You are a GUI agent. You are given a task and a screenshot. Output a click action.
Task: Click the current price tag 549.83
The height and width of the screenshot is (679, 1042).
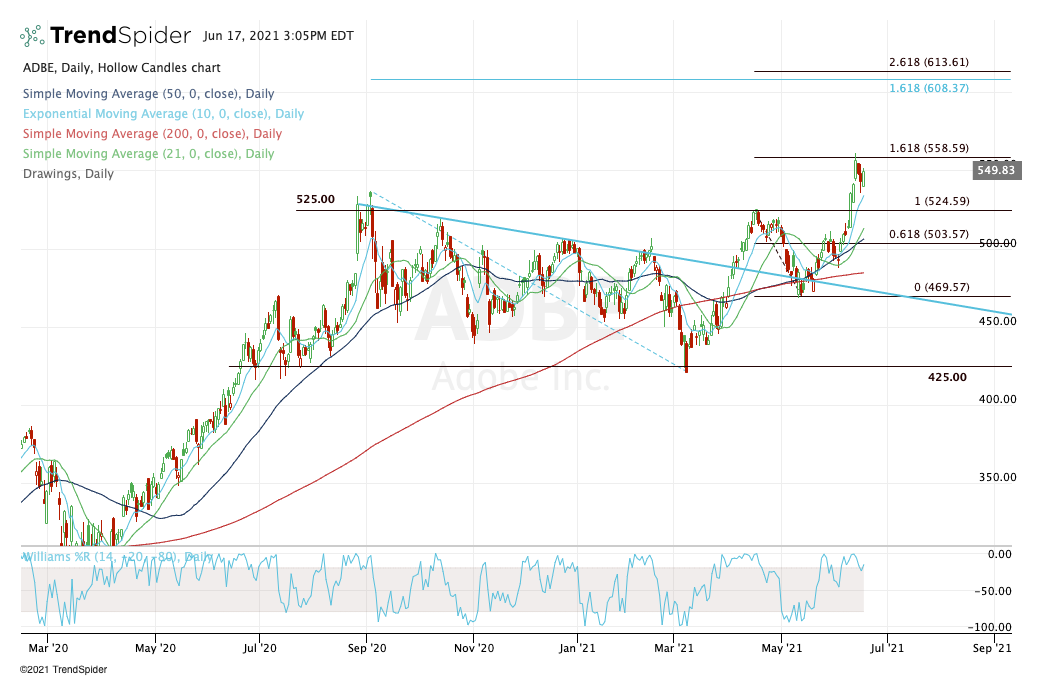click(x=995, y=170)
